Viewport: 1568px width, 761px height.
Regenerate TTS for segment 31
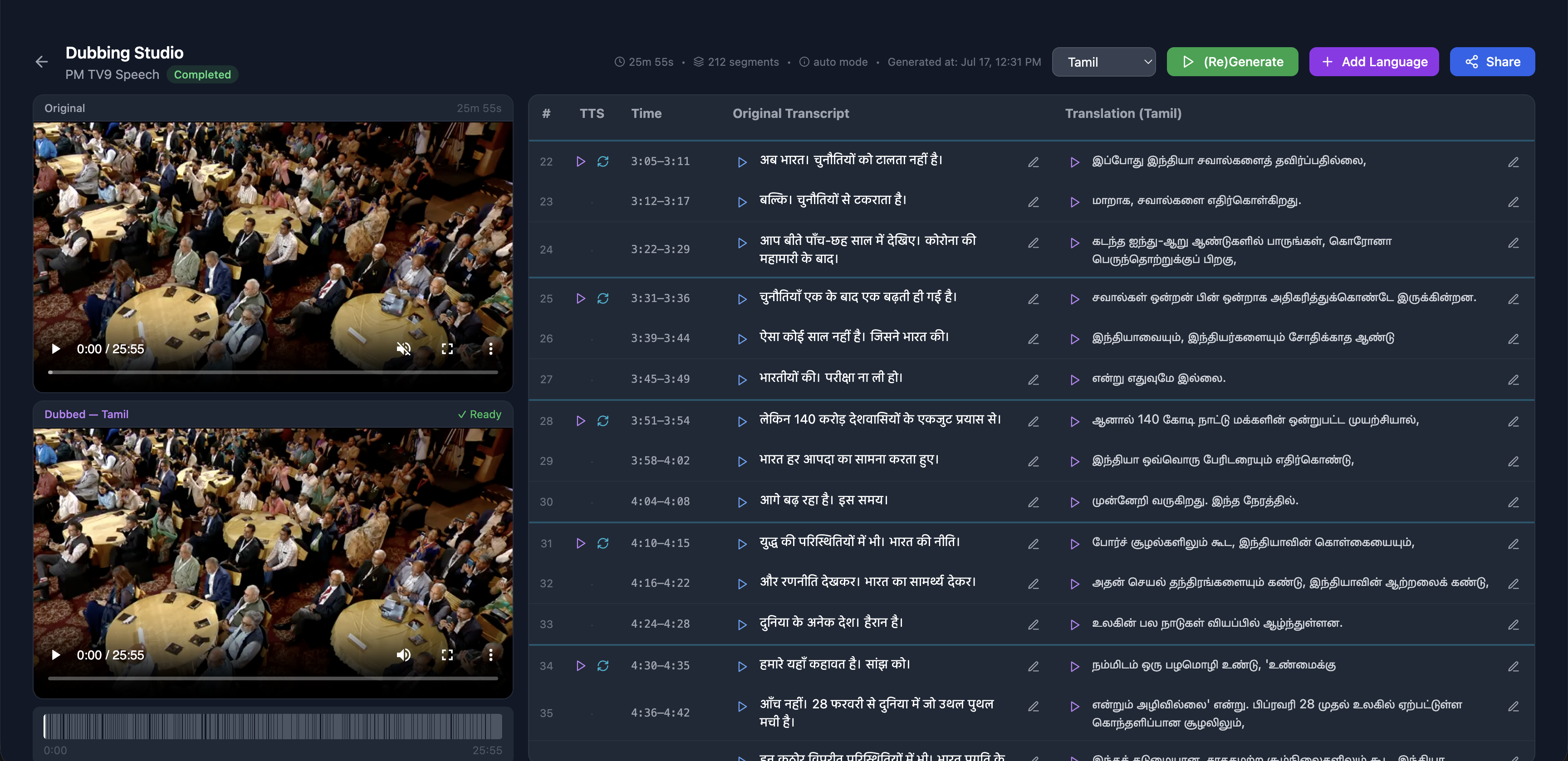pos(603,543)
